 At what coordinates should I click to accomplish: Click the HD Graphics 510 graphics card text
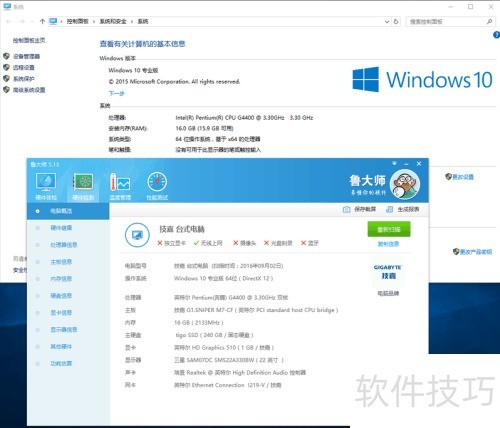pos(224,348)
